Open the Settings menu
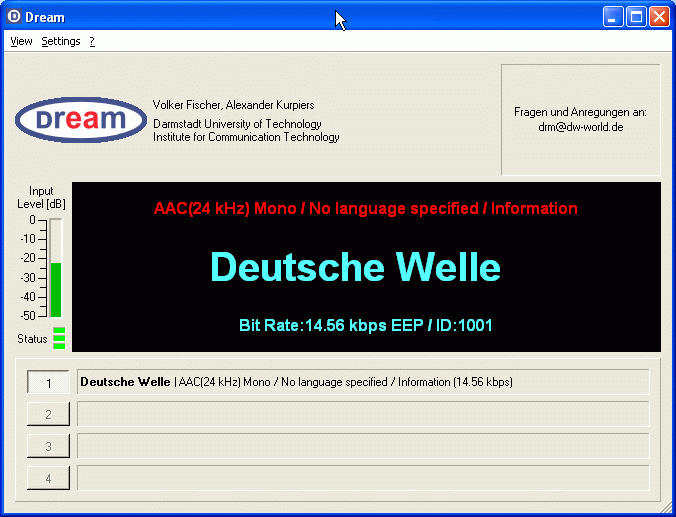Image resolution: width=676 pixels, height=517 pixels. click(x=61, y=41)
